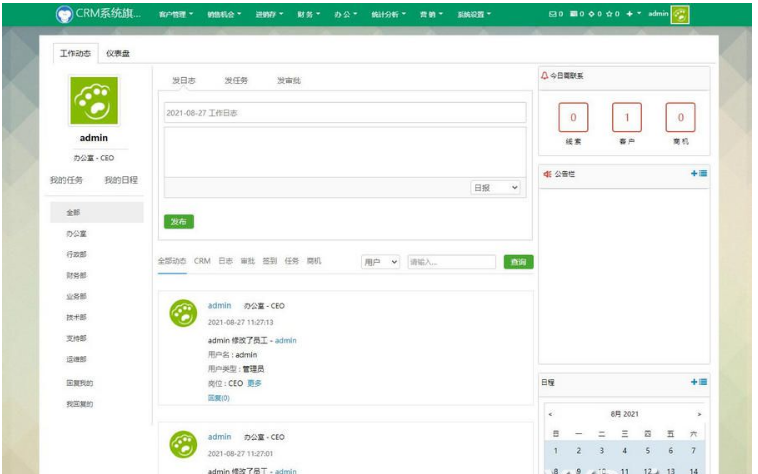
Task: Select 全部 in department list
Action: click(97, 212)
